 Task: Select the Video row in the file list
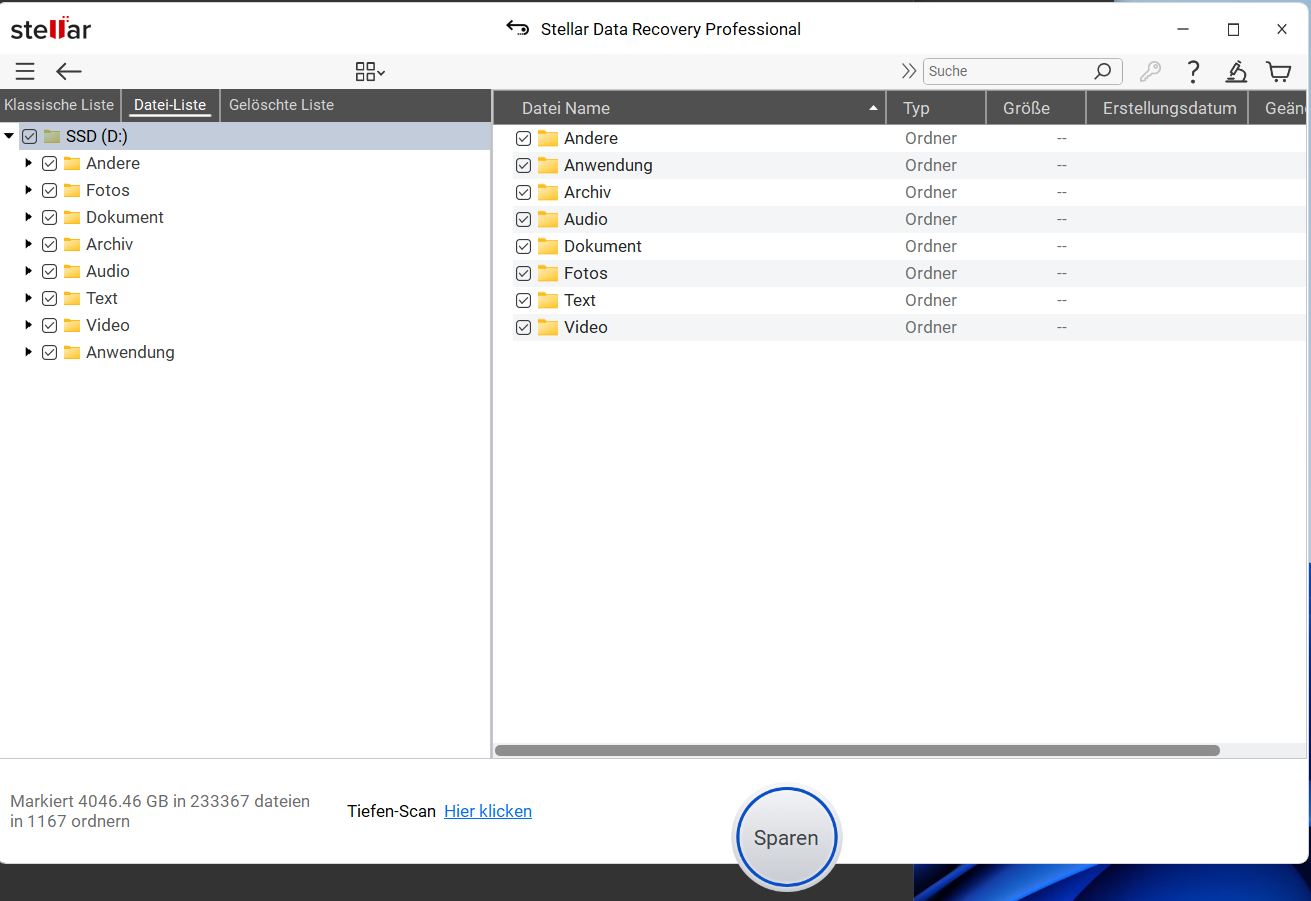[x=909, y=327]
